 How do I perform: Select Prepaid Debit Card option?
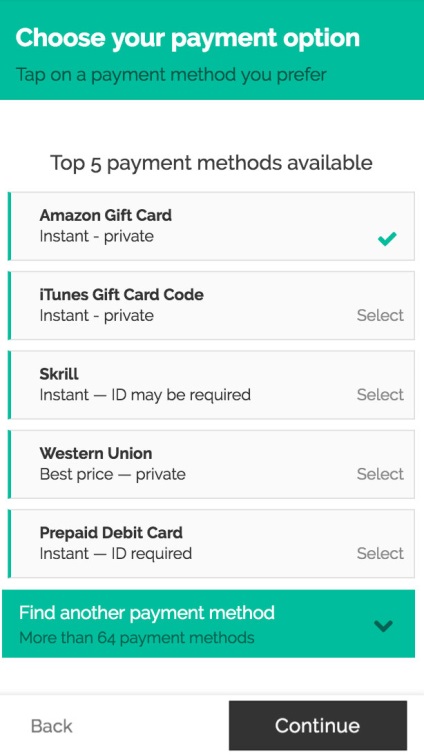211,543
